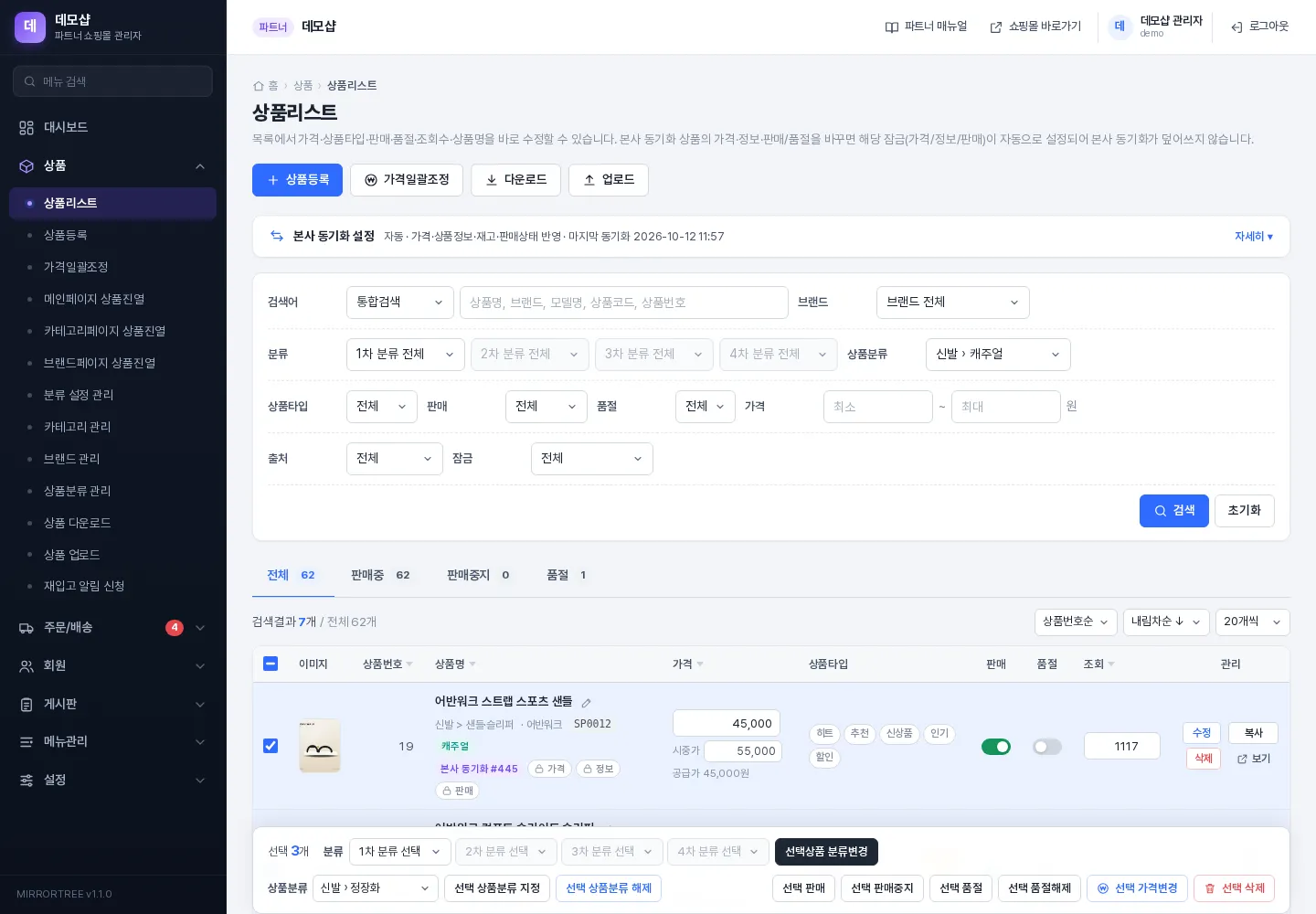1316x914 pixels.
Task: Click the red 선택 삭제 button
Action: click(1234, 888)
